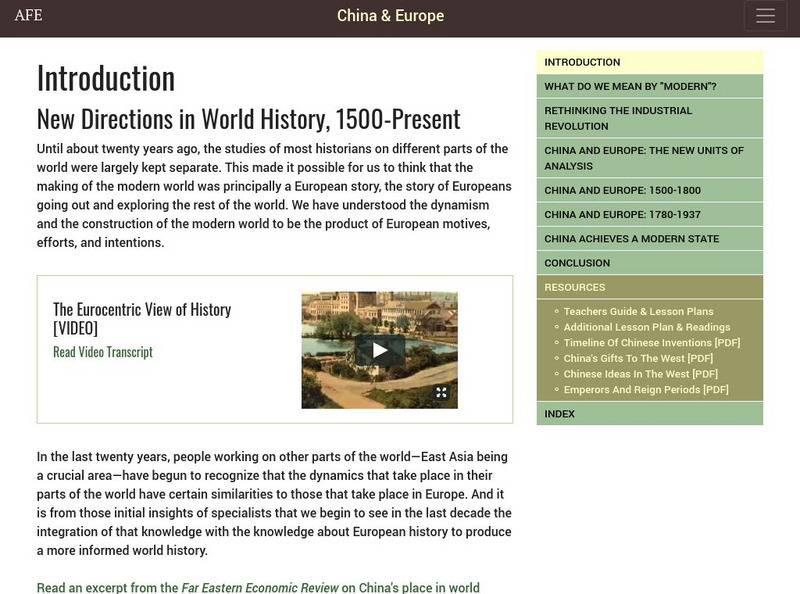Open the China & Europe title link
The image size is (800, 594).
coord(390,15)
